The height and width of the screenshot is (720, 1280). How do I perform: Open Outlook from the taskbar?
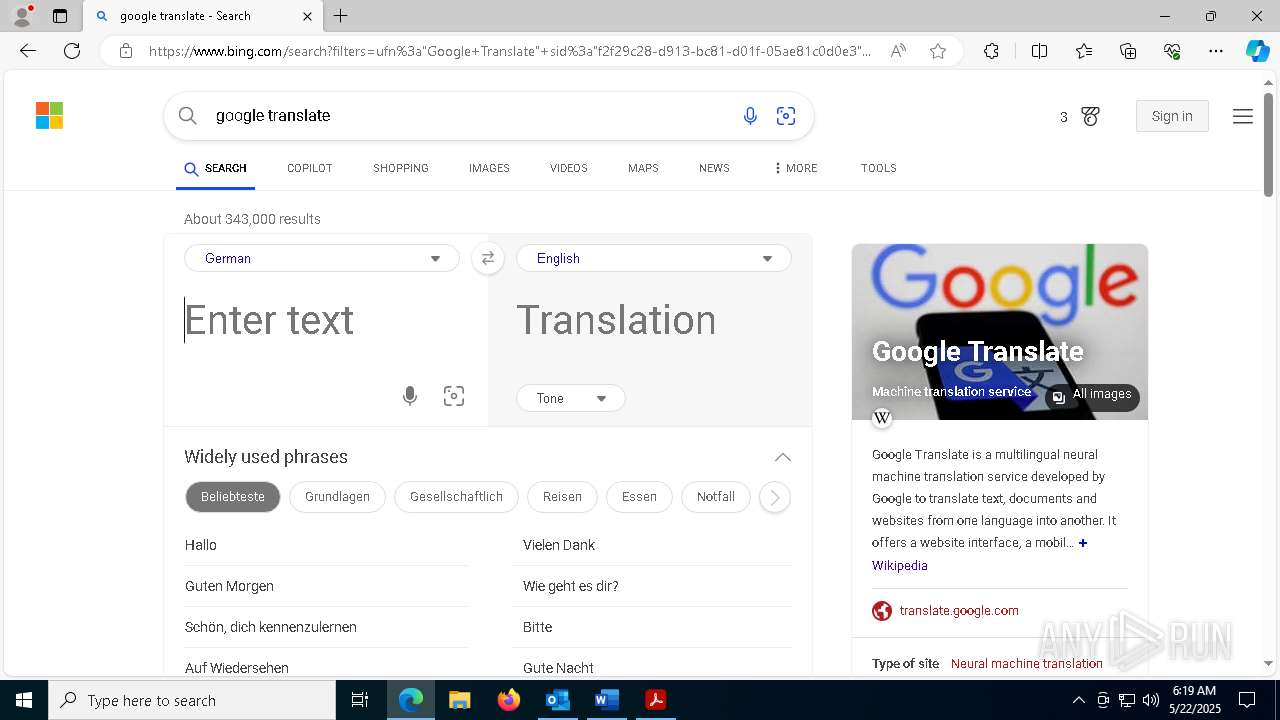click(557, 700)
